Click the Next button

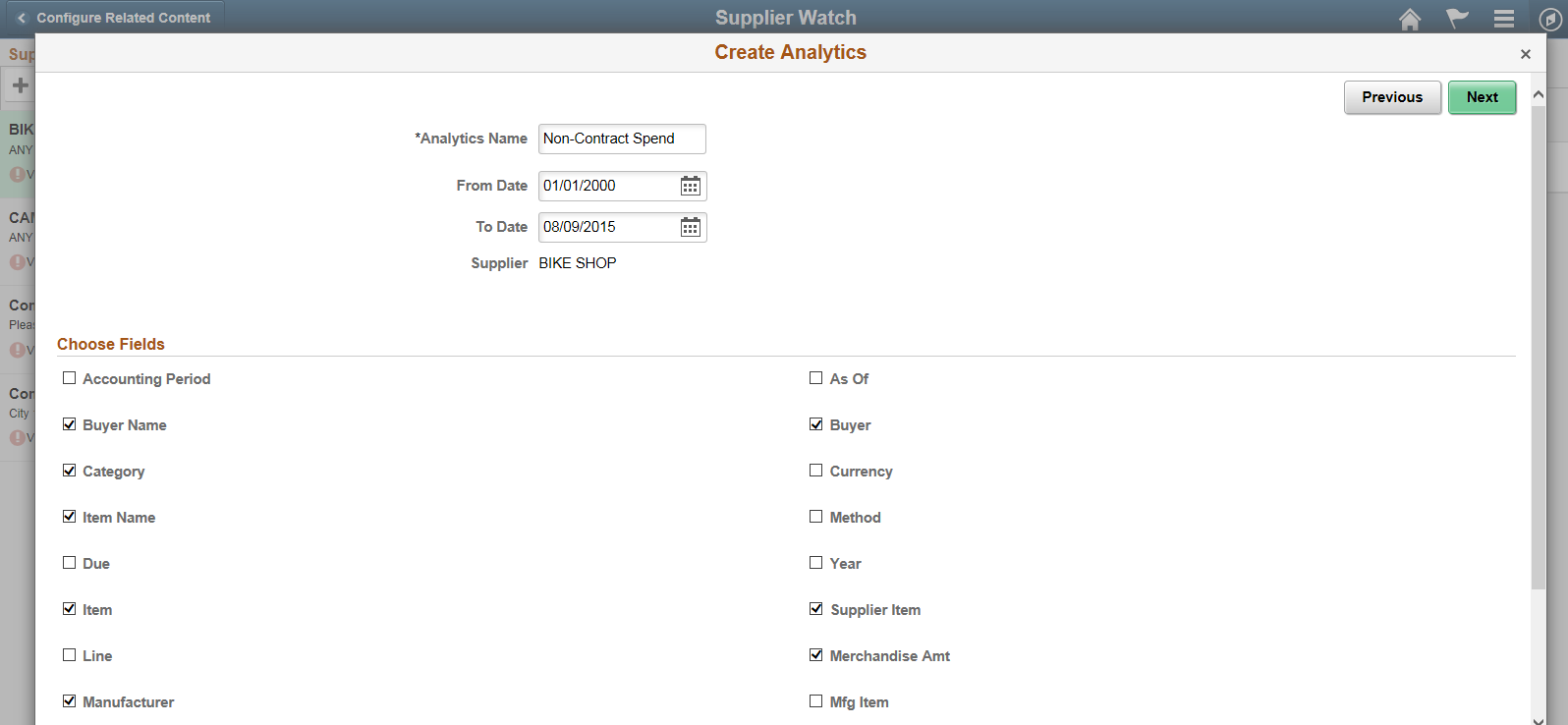[x=1482, y=97]
